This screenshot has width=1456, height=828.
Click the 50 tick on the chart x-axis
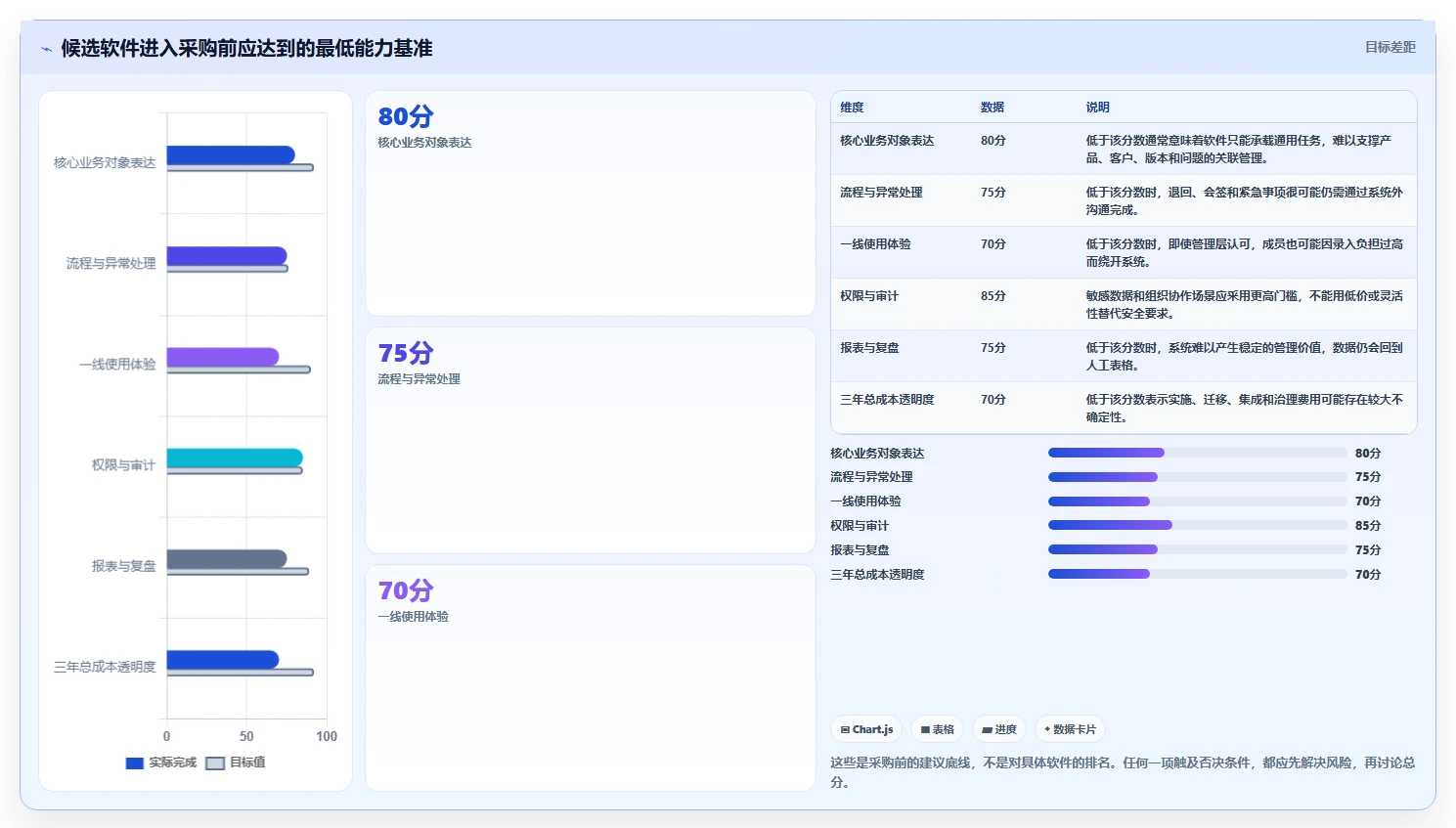point(246,736)
